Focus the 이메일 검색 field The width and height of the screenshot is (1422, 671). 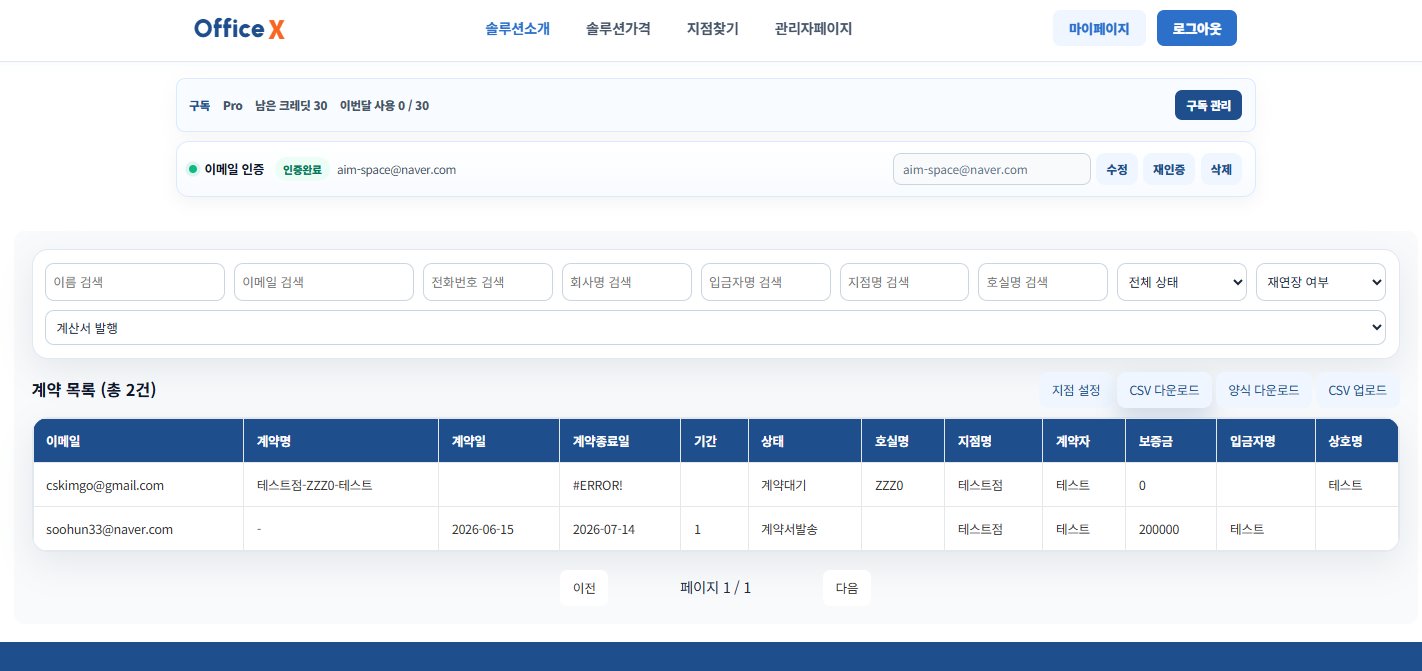pos(324,282)
